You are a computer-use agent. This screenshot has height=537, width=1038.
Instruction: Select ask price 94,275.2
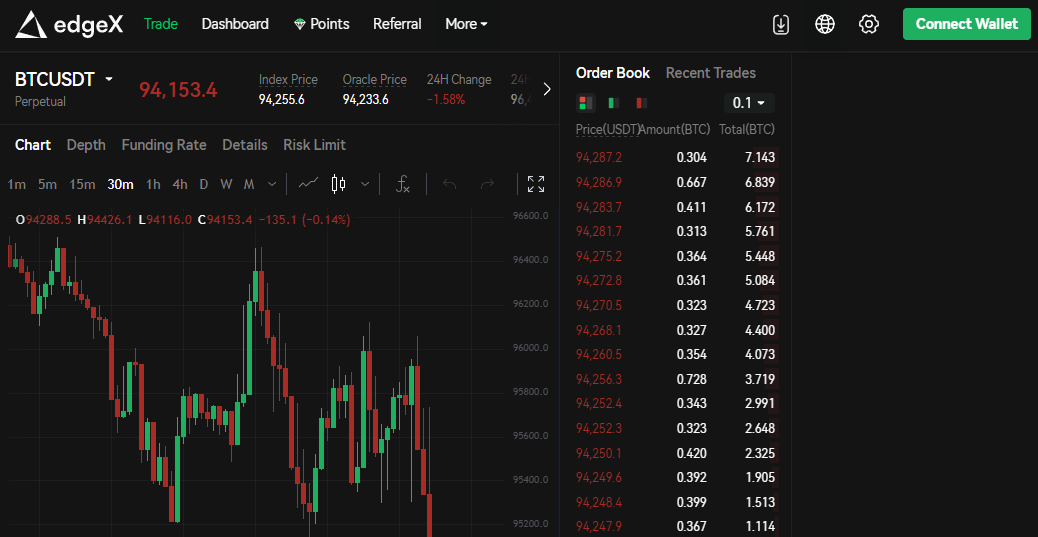pos(599,256)
